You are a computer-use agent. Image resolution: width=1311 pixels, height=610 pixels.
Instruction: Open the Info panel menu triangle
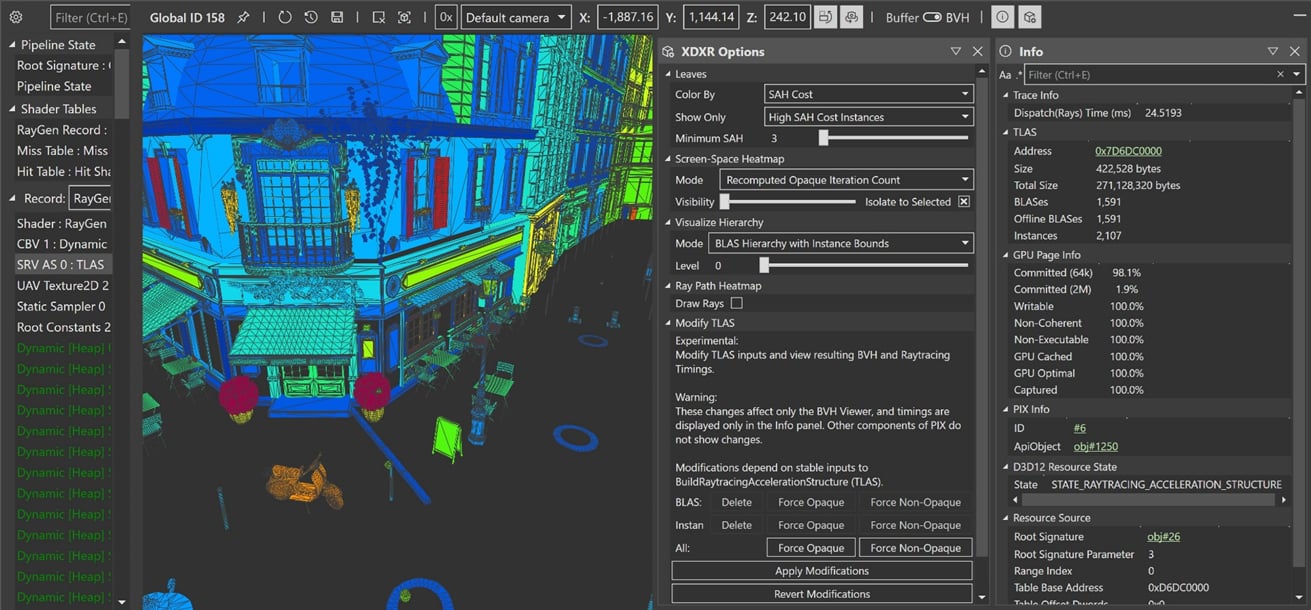(x=1273, y=51)
